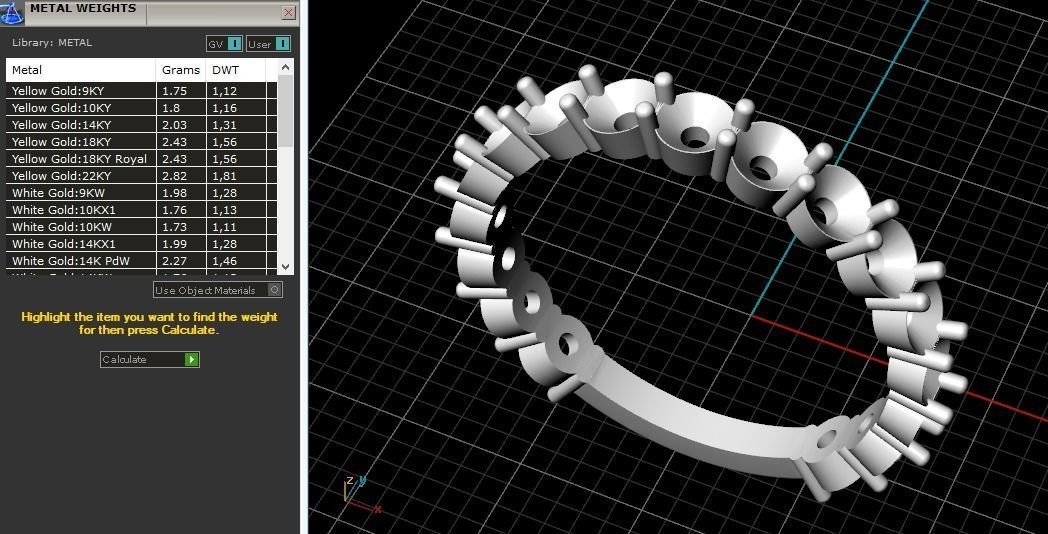
Task: Sort by the DWT column header
Action: (x=237, y=70)
